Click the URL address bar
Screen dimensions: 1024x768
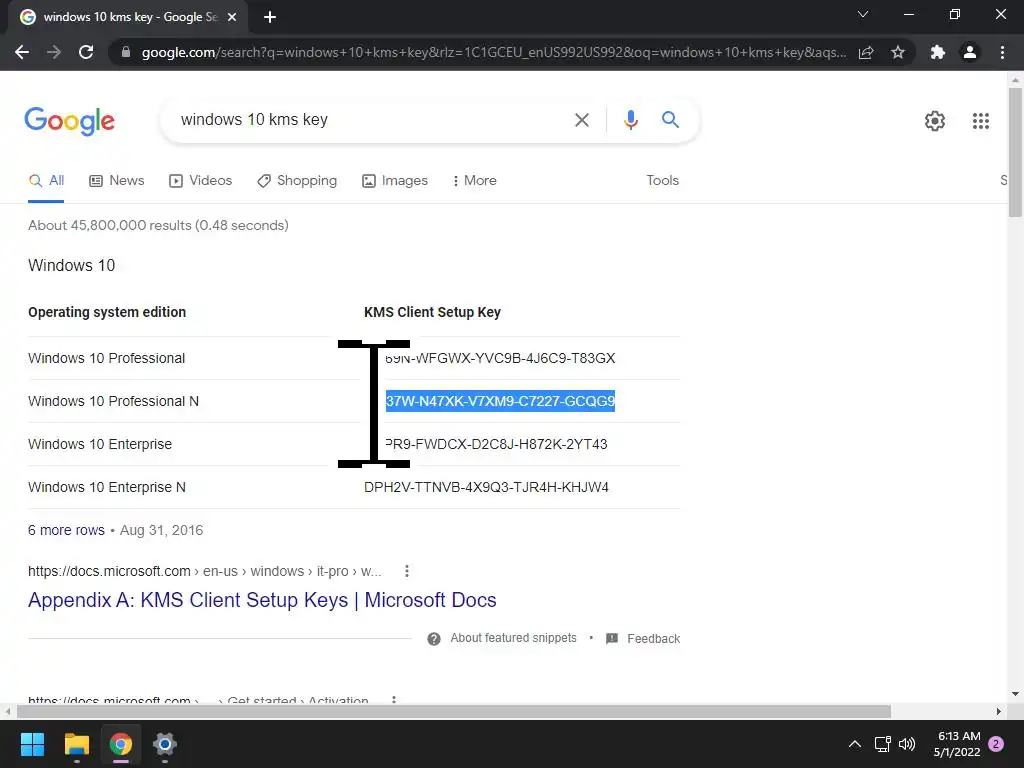point(493,52)
